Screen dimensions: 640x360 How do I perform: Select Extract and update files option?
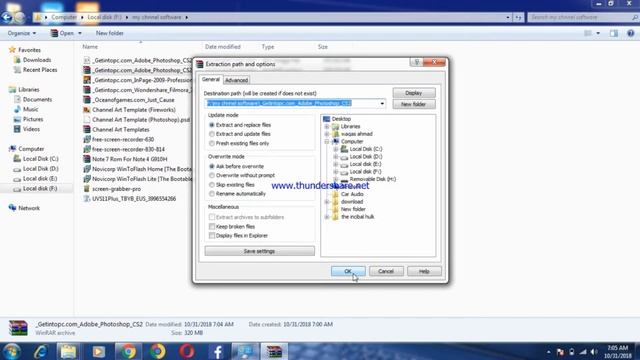pos(239,134)
